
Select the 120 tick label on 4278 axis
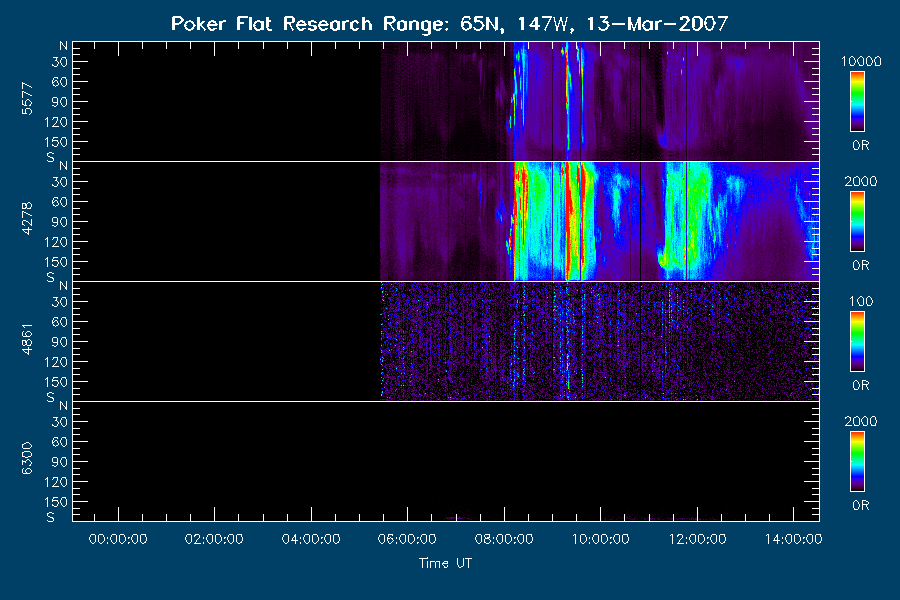56,242
